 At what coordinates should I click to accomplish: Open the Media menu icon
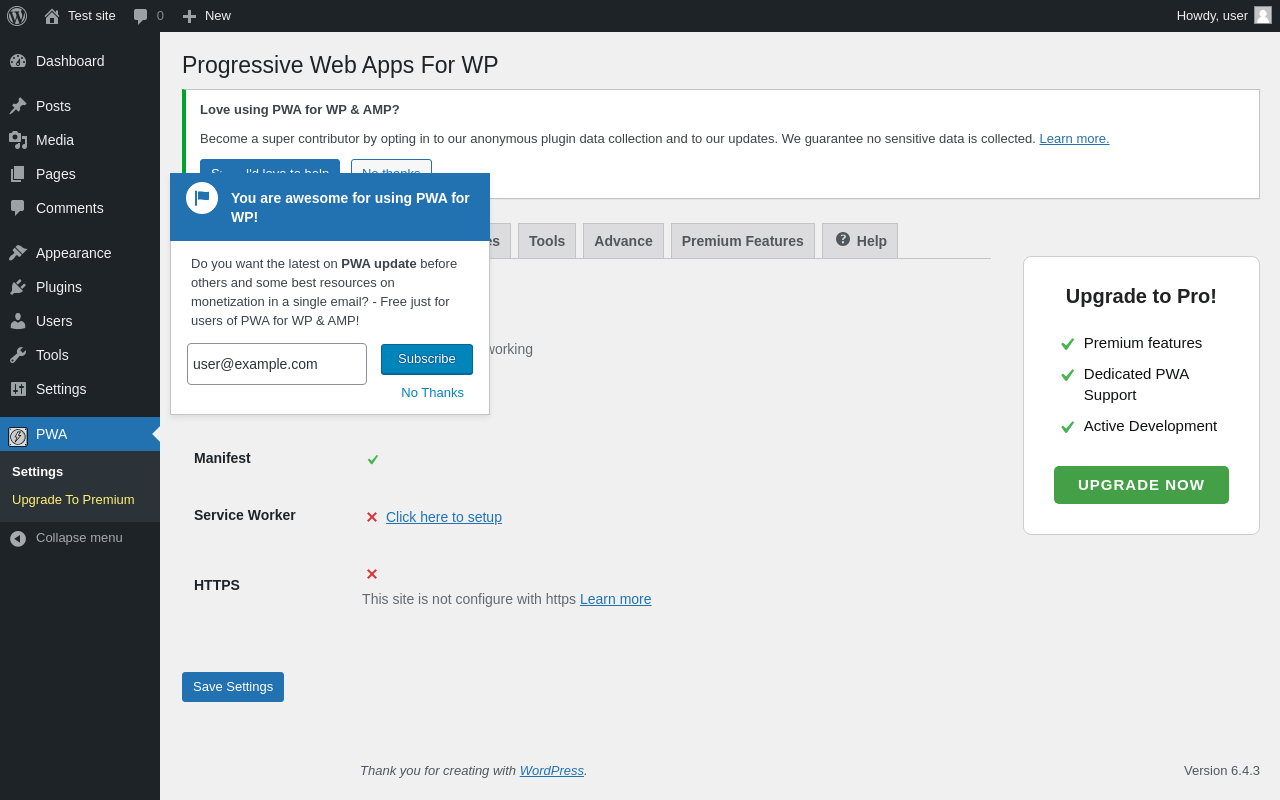pyautogui.click(x=18, y=140)
